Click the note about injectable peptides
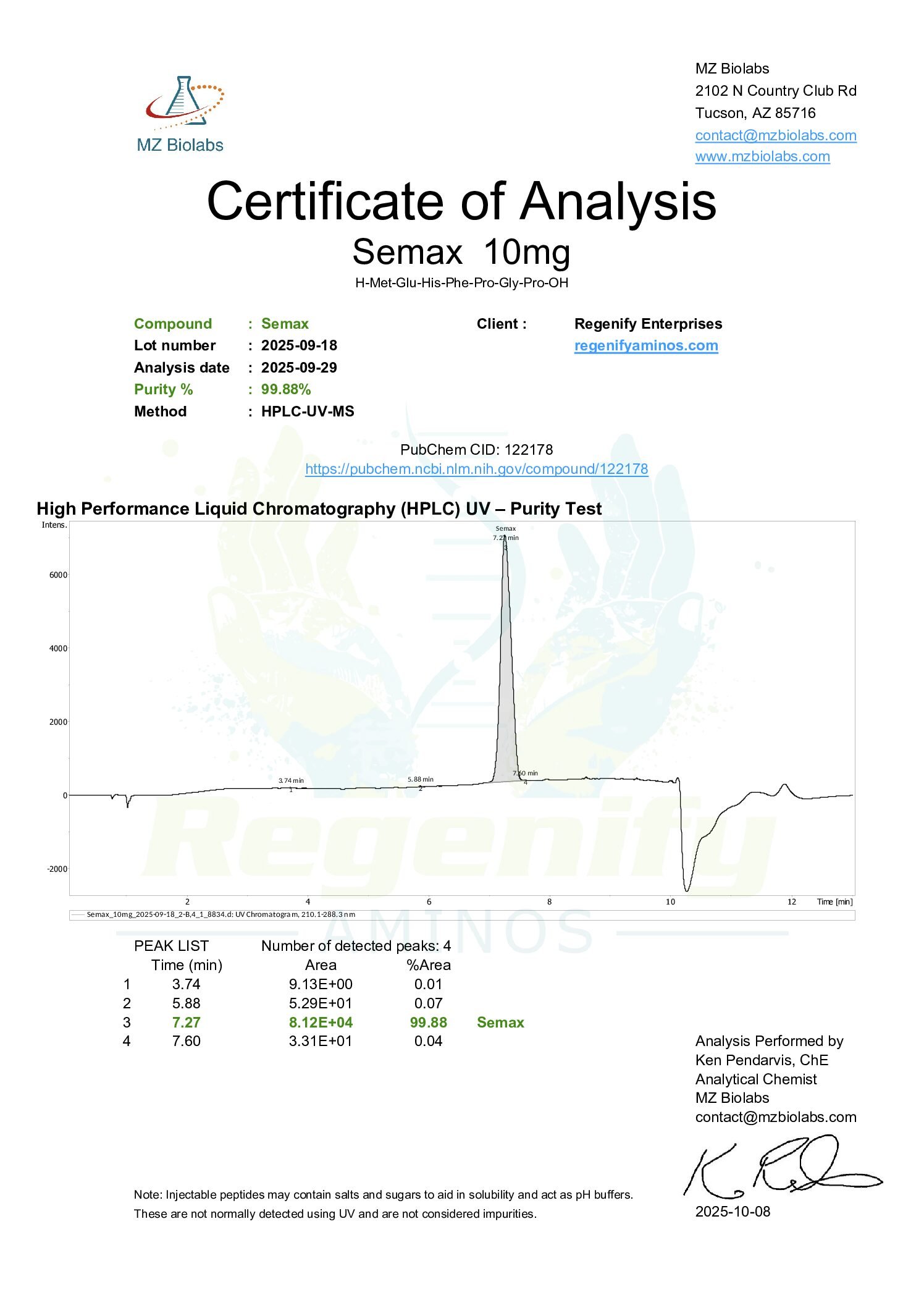The height and width of the screenshot is (1308, 924). [384, 1204]
